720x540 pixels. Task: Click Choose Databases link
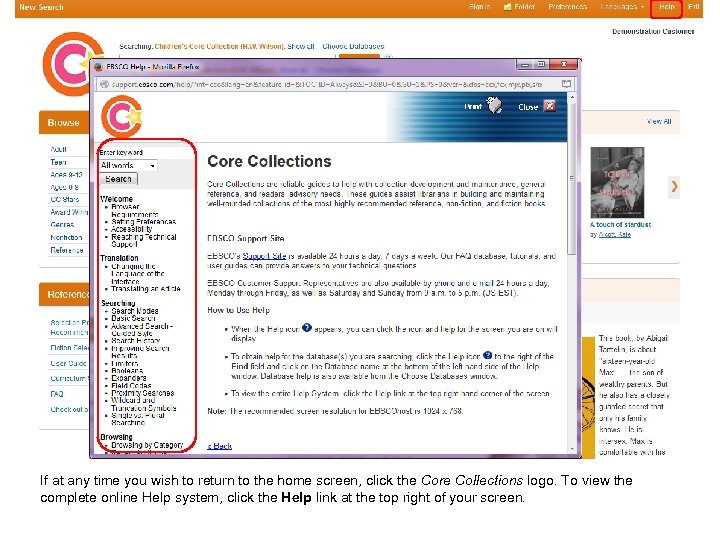click(x=353, y=46)
